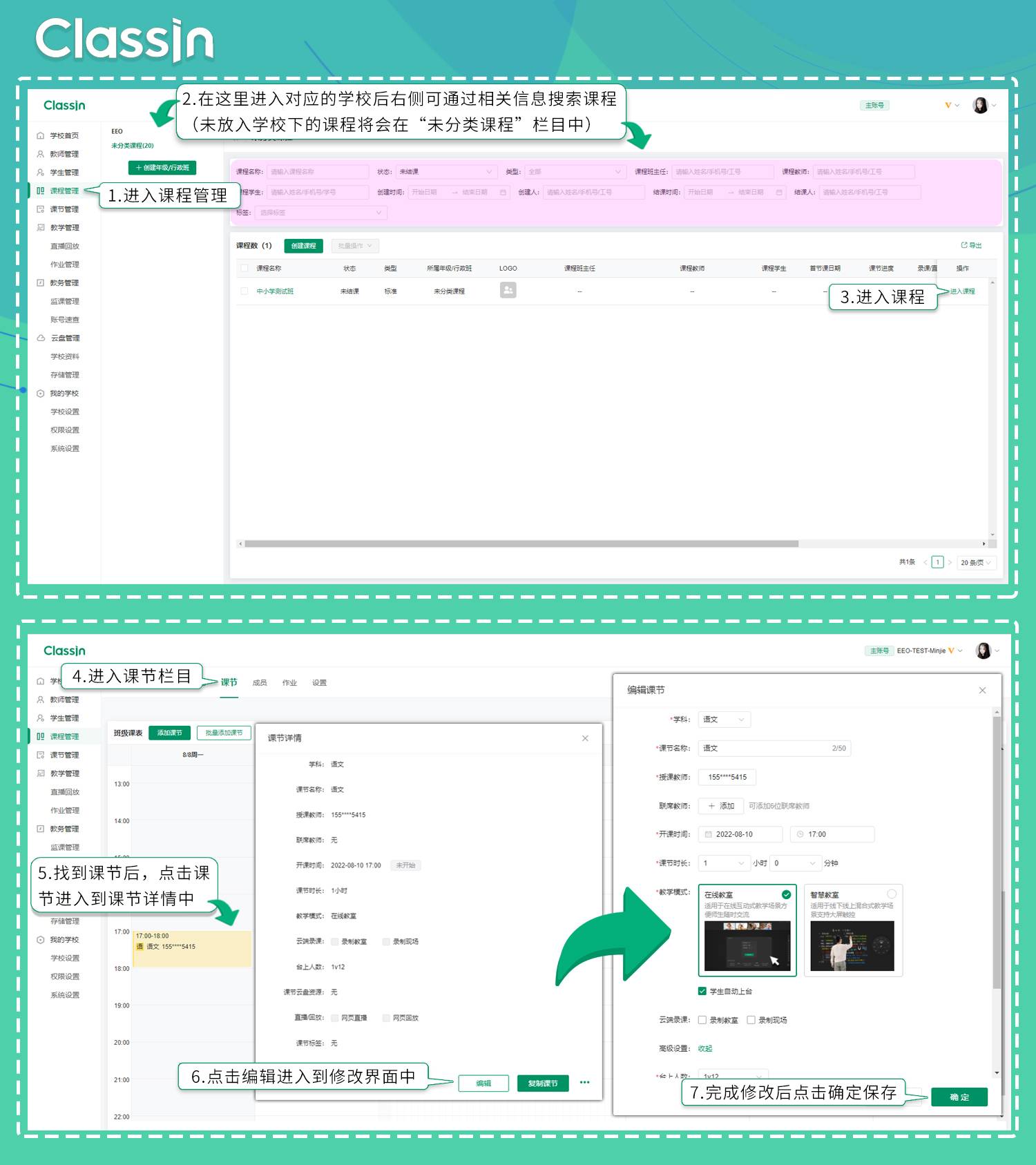This screenshot has height=1165, width=1036.
Task: Open the three-dots more menu in 课节详情
Action: pyautogui.click(x=585, y=1082)
